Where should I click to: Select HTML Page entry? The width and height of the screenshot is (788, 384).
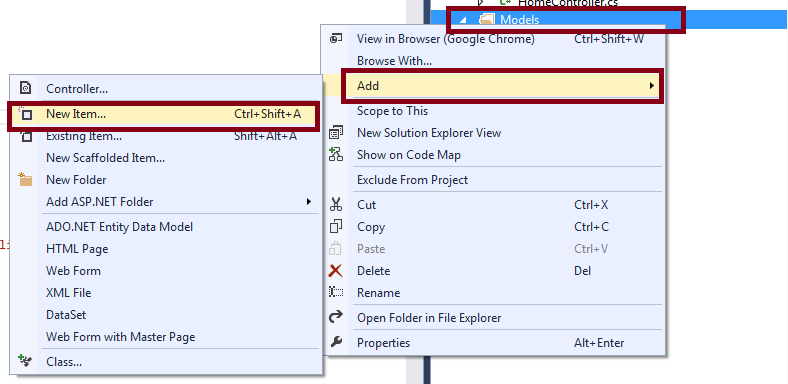pos(77,249)
